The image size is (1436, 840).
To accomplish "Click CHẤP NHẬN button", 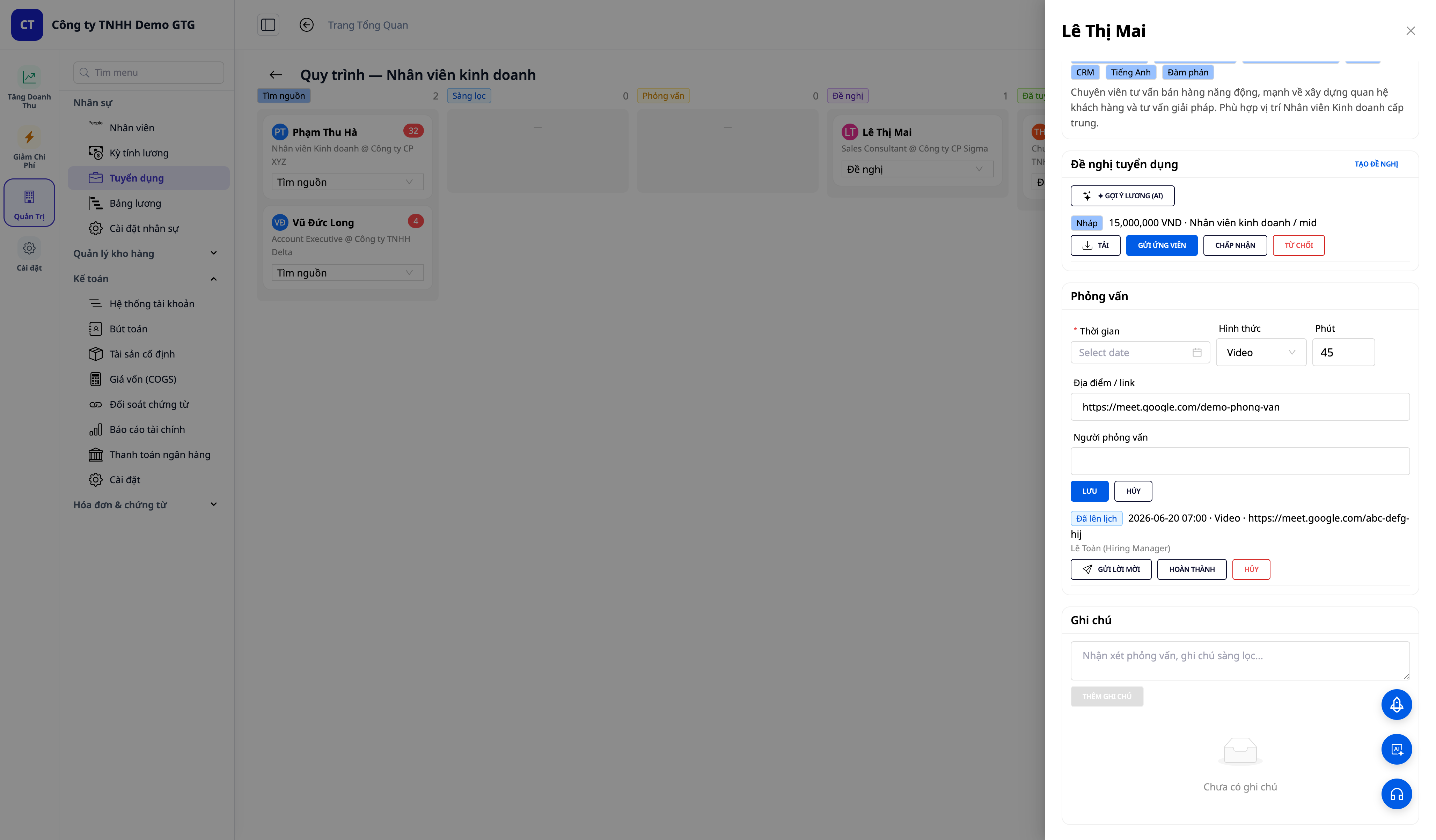I will click(x=1235, y=245).
